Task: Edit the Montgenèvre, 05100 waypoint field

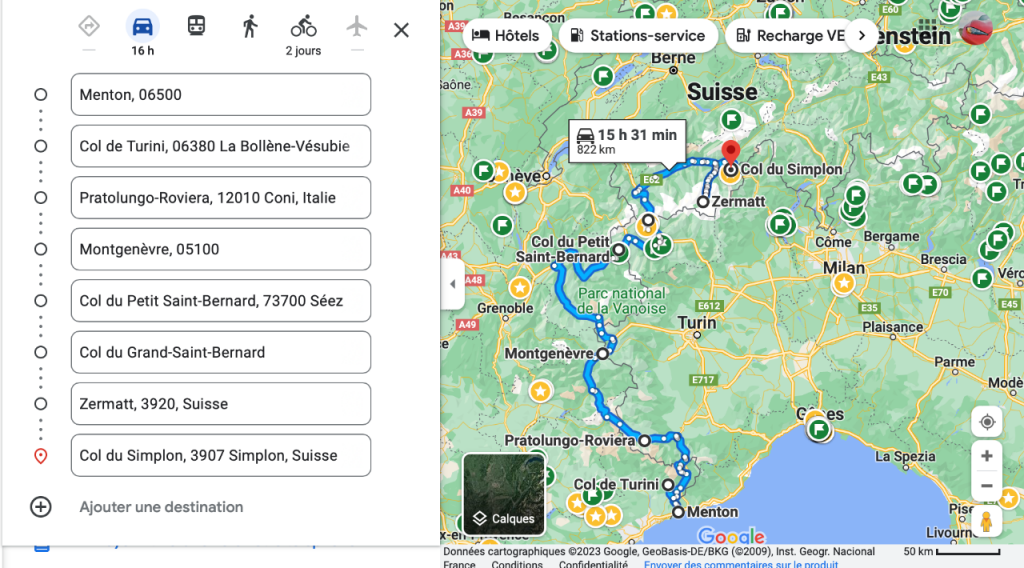Action: [x=220, y=249]
